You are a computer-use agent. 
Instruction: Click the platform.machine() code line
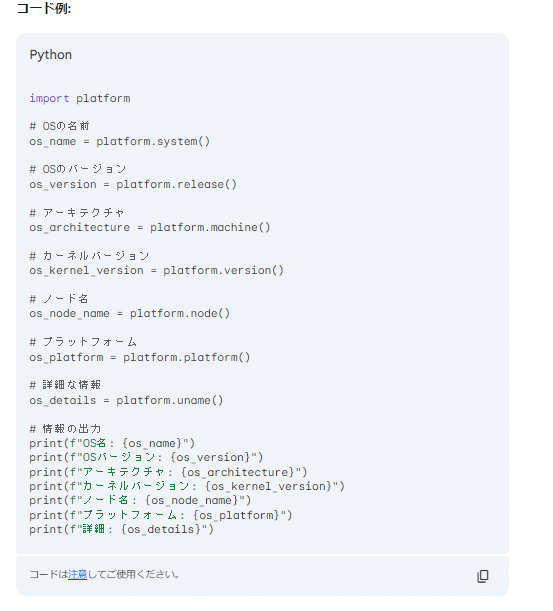coord(150,227)
